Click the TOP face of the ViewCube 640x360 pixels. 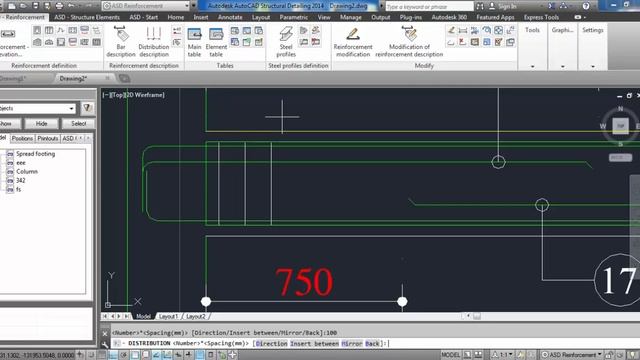pyautogui.click(x=620, y=126)
